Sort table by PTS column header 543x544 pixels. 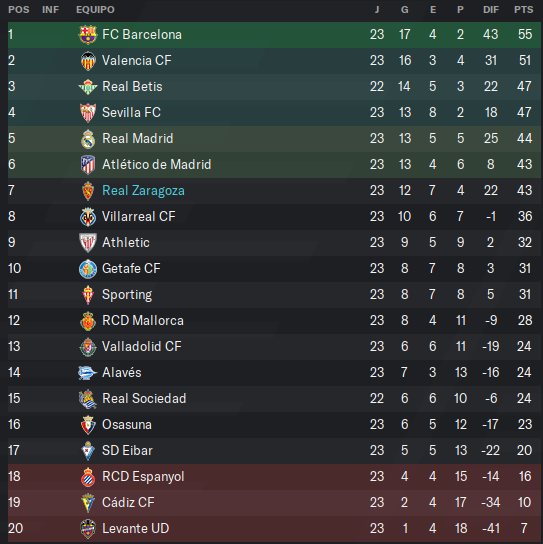click(x=524, y=10)
